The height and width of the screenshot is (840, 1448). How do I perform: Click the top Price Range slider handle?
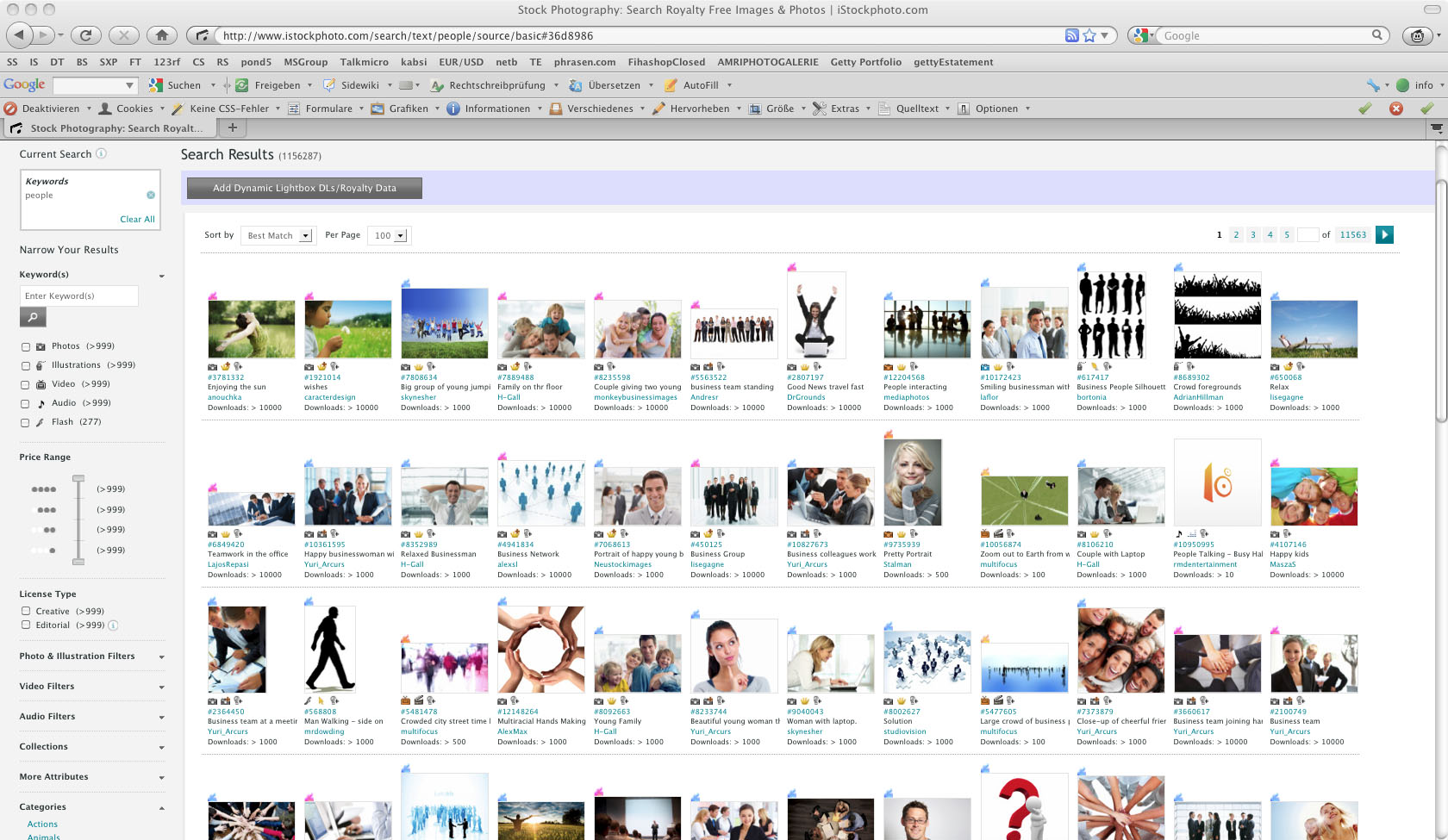coord(78,477)
